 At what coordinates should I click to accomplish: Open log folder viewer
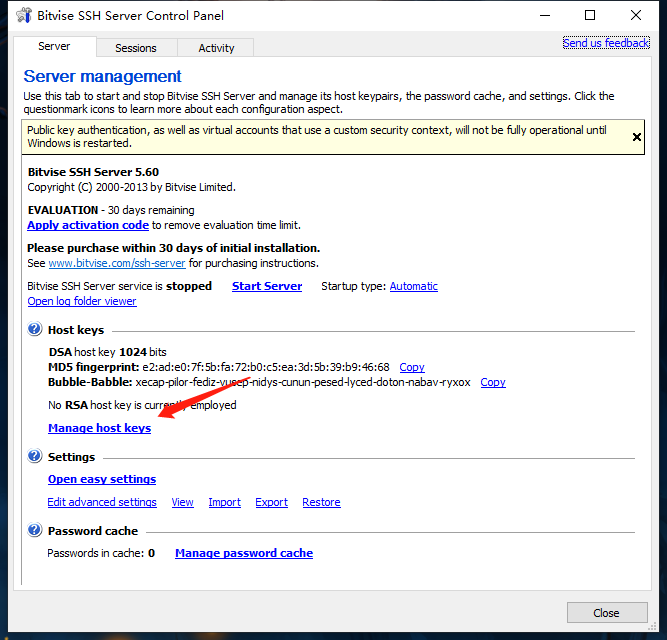pos(82,301)
